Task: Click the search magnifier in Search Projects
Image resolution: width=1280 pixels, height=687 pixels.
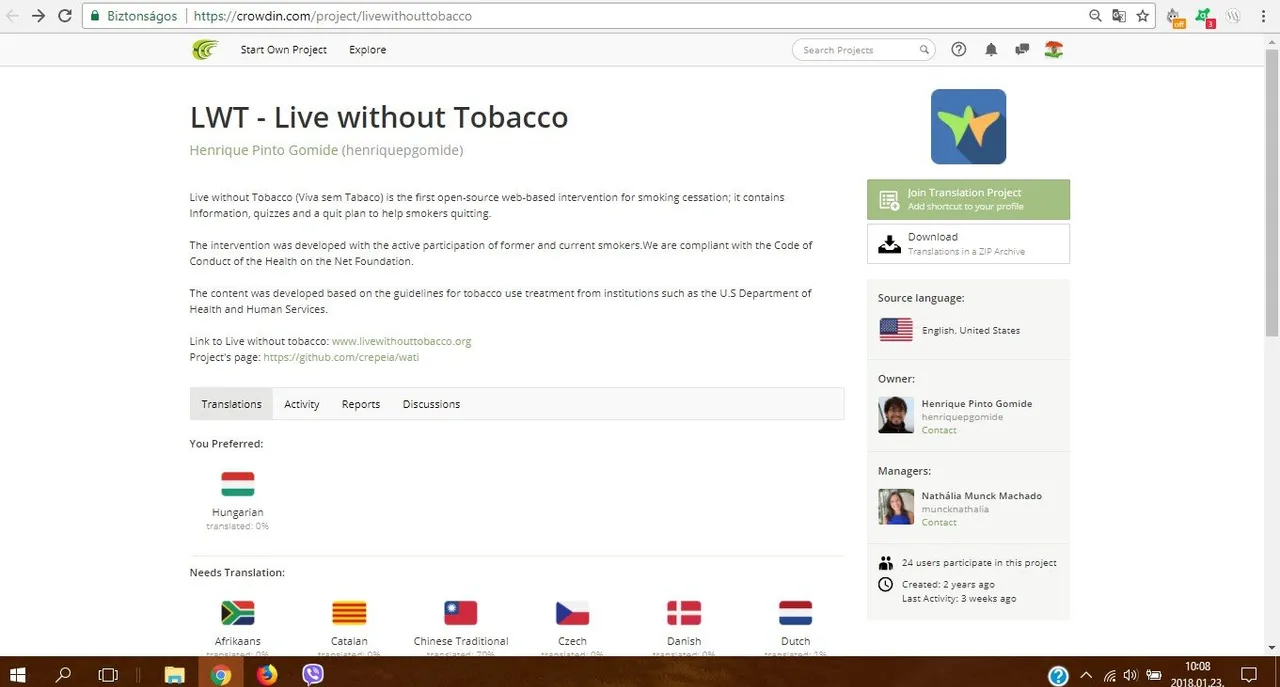Action: point(924,50)
